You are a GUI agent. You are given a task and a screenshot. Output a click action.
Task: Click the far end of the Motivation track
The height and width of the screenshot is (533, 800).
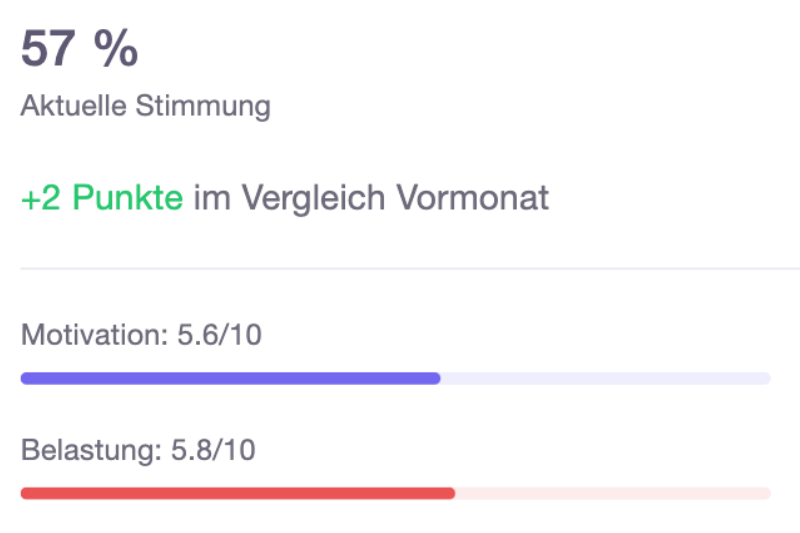pos(766,378)
